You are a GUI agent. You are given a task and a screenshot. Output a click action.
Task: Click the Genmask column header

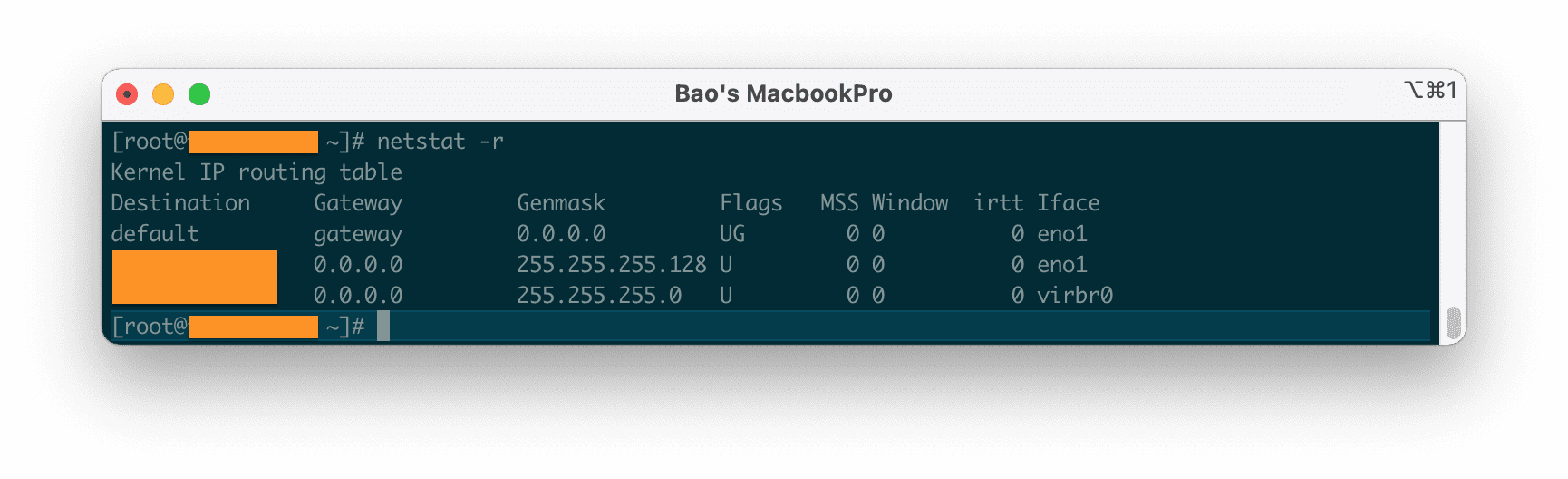click(x=561, y=203)
